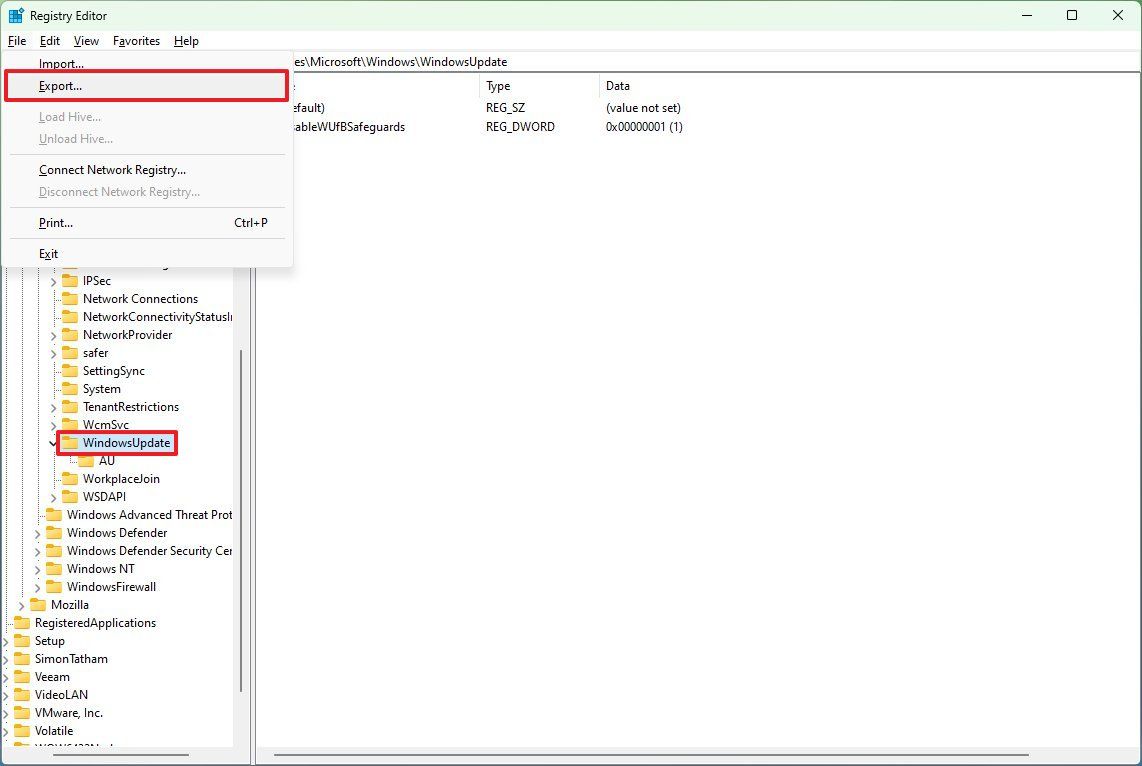Open the Edit menu
1142x766 pixels.
pyautogui.click(x=49, y=41)
